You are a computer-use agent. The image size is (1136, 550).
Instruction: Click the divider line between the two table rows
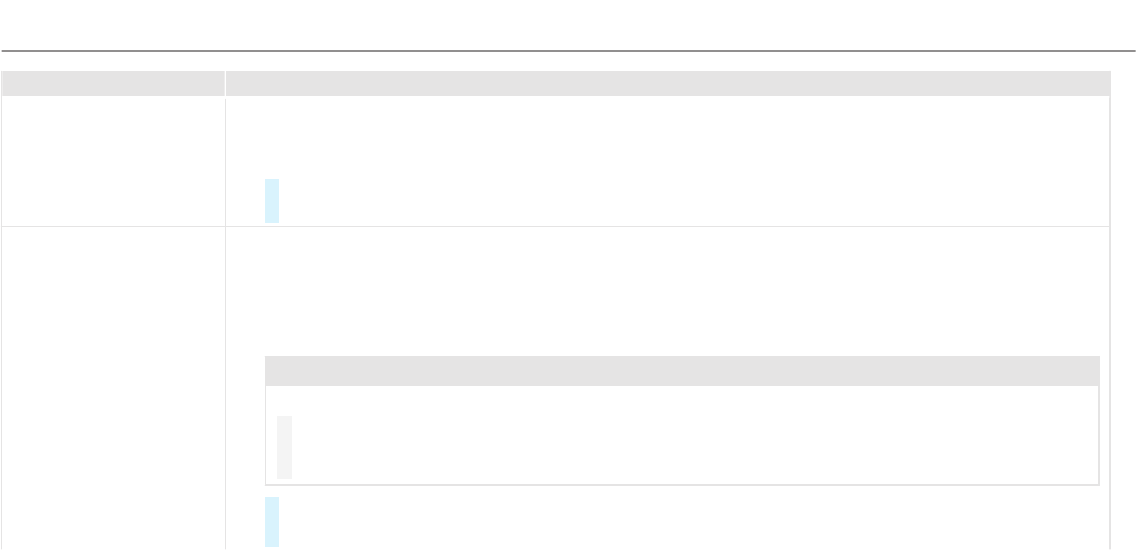click(x=667, y=226)
